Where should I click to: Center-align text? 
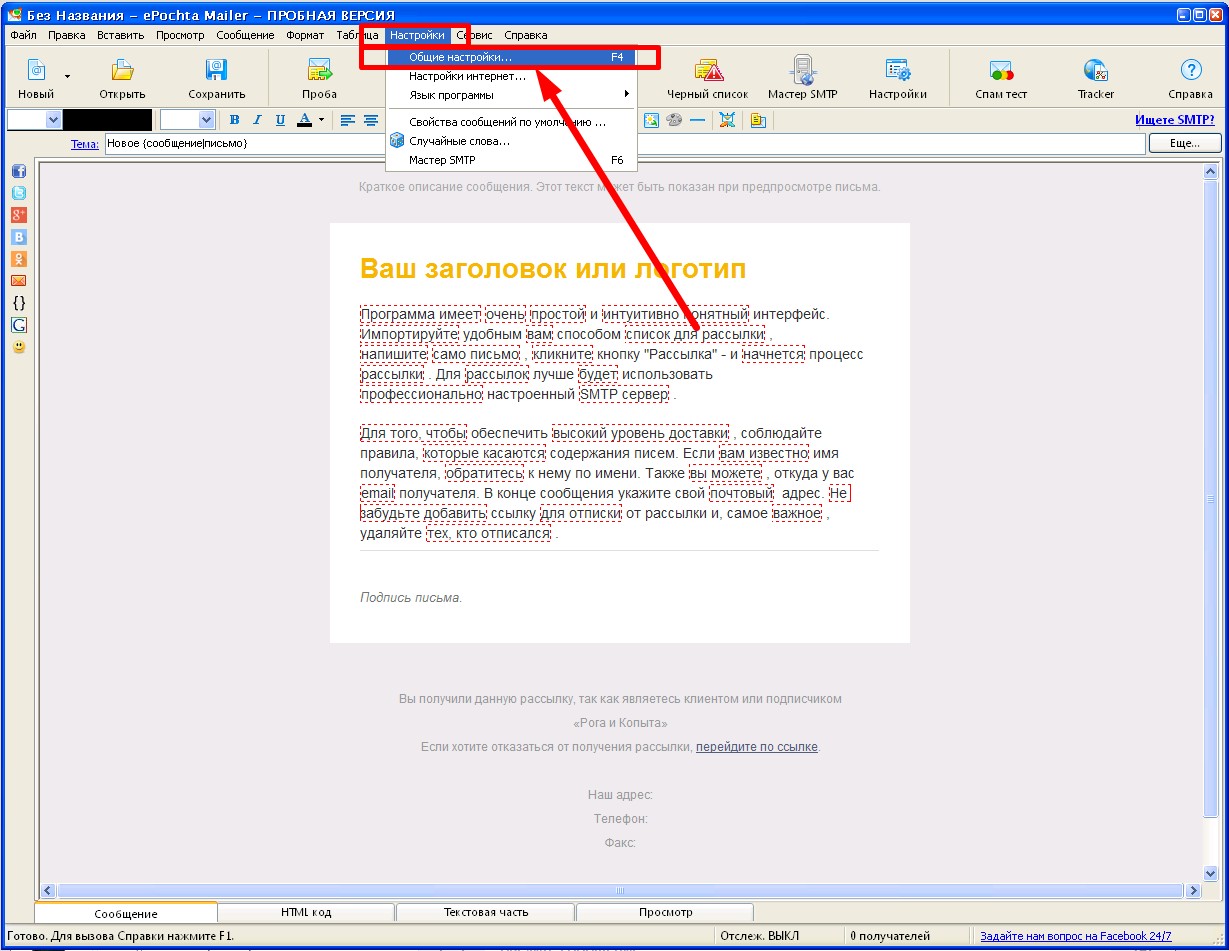click(x=371, y=120)
